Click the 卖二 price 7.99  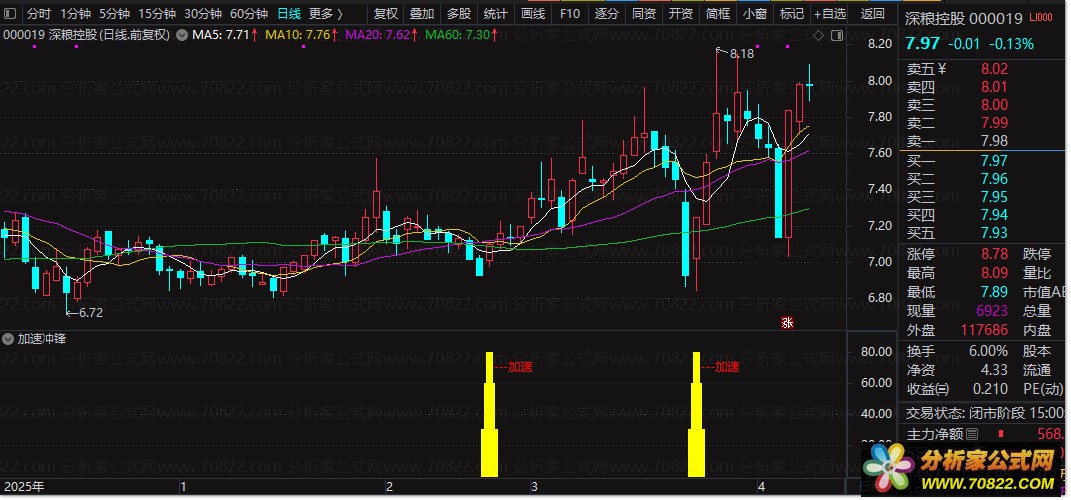[994, 123]
